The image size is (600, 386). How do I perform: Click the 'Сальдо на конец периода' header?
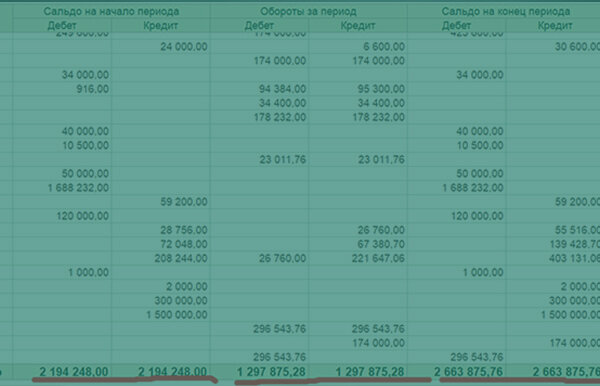point(506,11)
